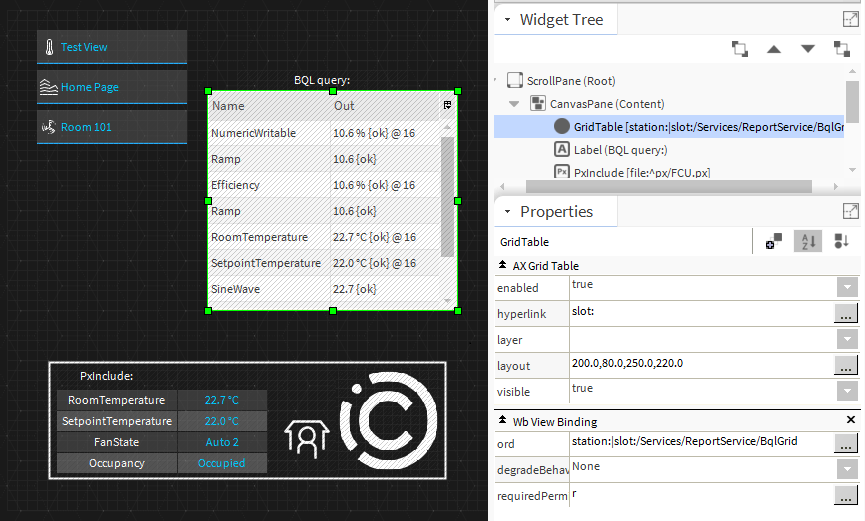
Task: Maximize the Properties panel
Action: point(850,211)
